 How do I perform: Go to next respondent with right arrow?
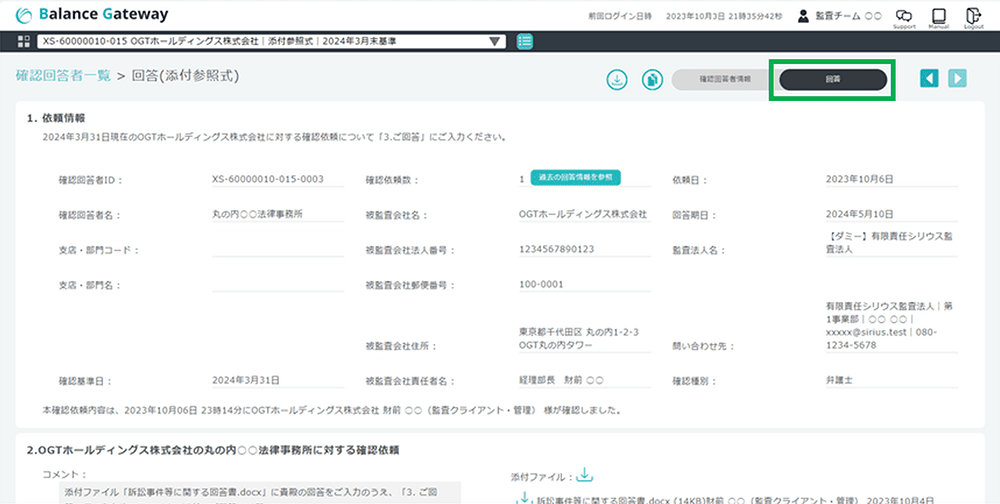(958, 79)
